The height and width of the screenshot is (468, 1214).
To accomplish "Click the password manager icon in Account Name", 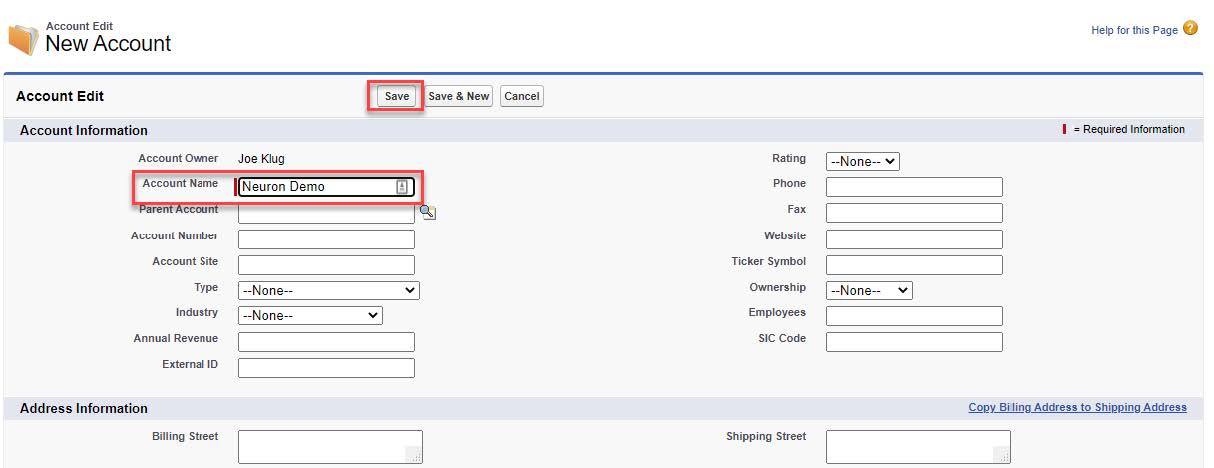I will pos(402,186).
